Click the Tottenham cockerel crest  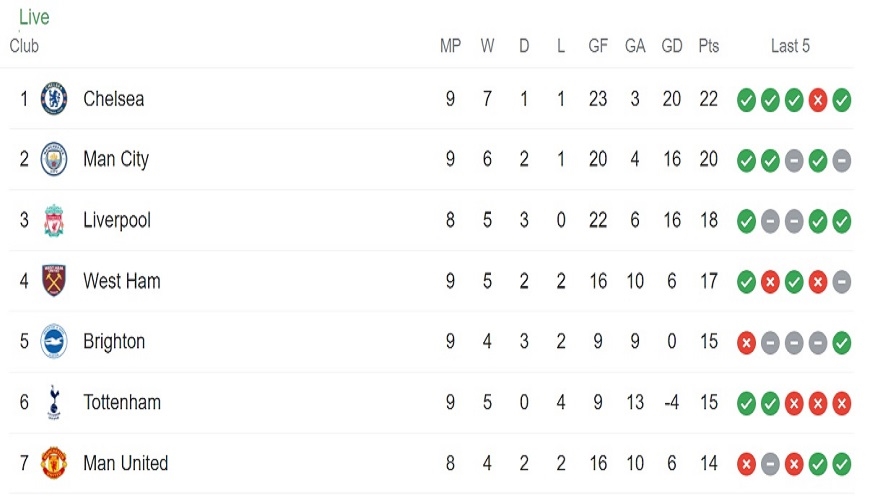(54, 402)
